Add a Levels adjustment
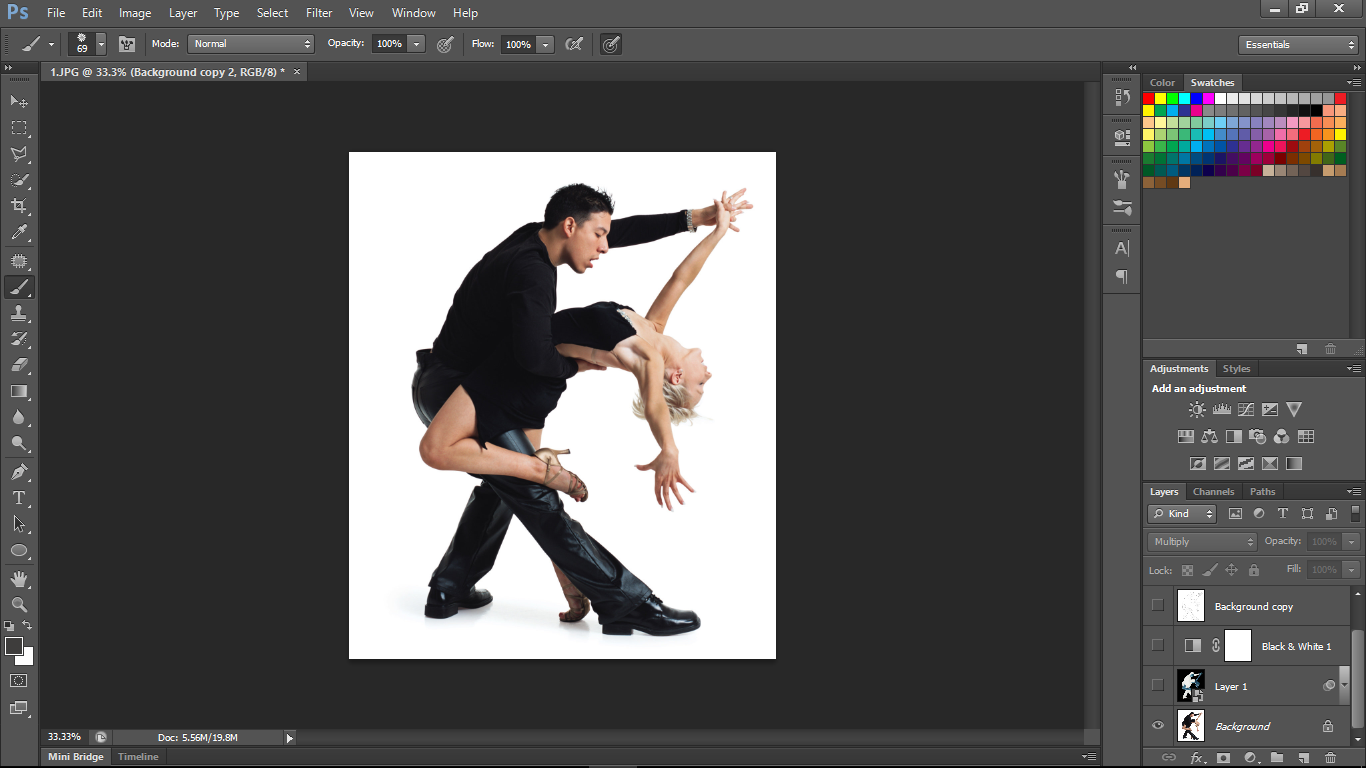 click(1221, 409)
